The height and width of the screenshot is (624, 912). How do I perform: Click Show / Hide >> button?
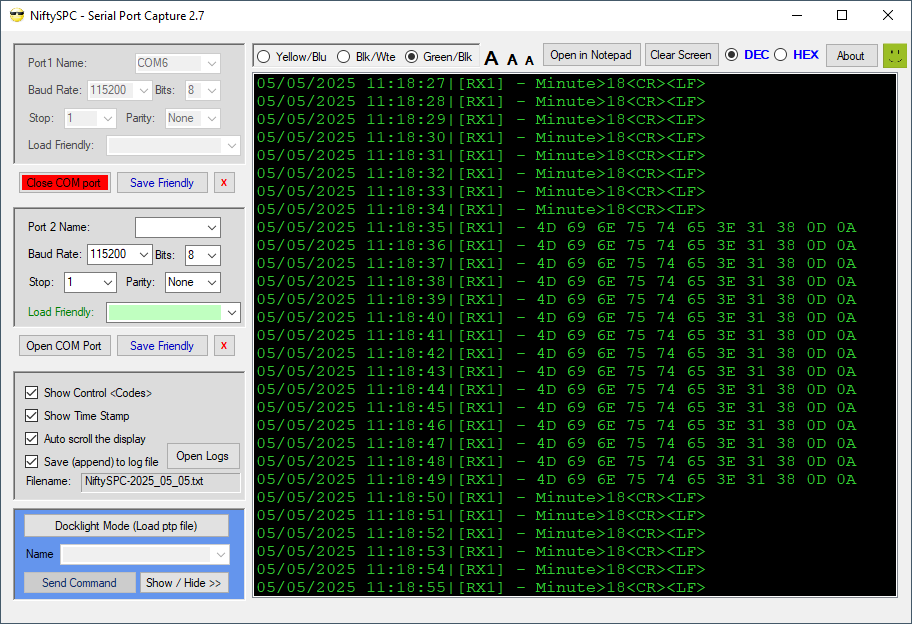click(184, 583)
